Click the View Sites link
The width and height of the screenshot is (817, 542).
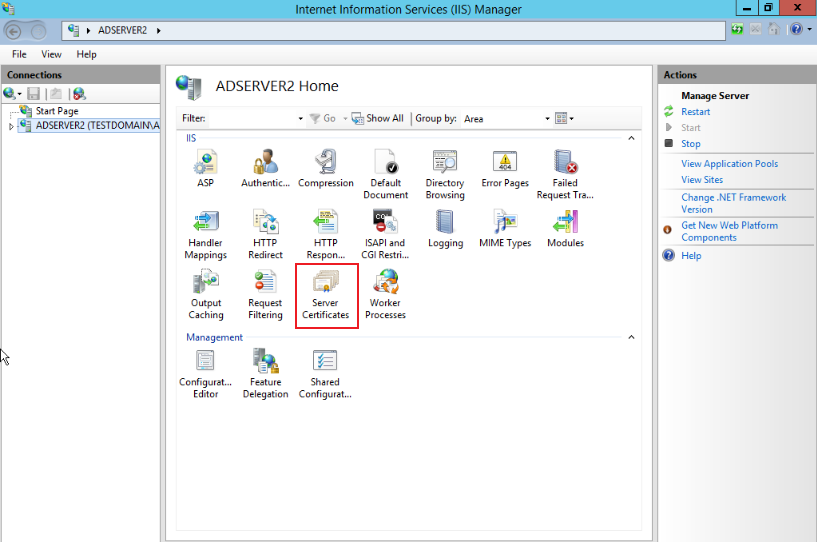(702, 180)
